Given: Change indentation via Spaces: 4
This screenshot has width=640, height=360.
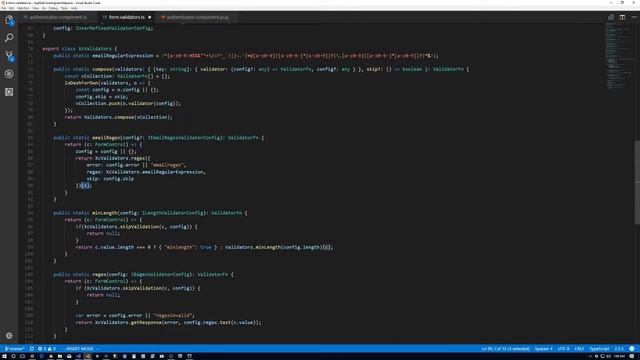Looking at the screenshot, I should (x=544, y=349).
